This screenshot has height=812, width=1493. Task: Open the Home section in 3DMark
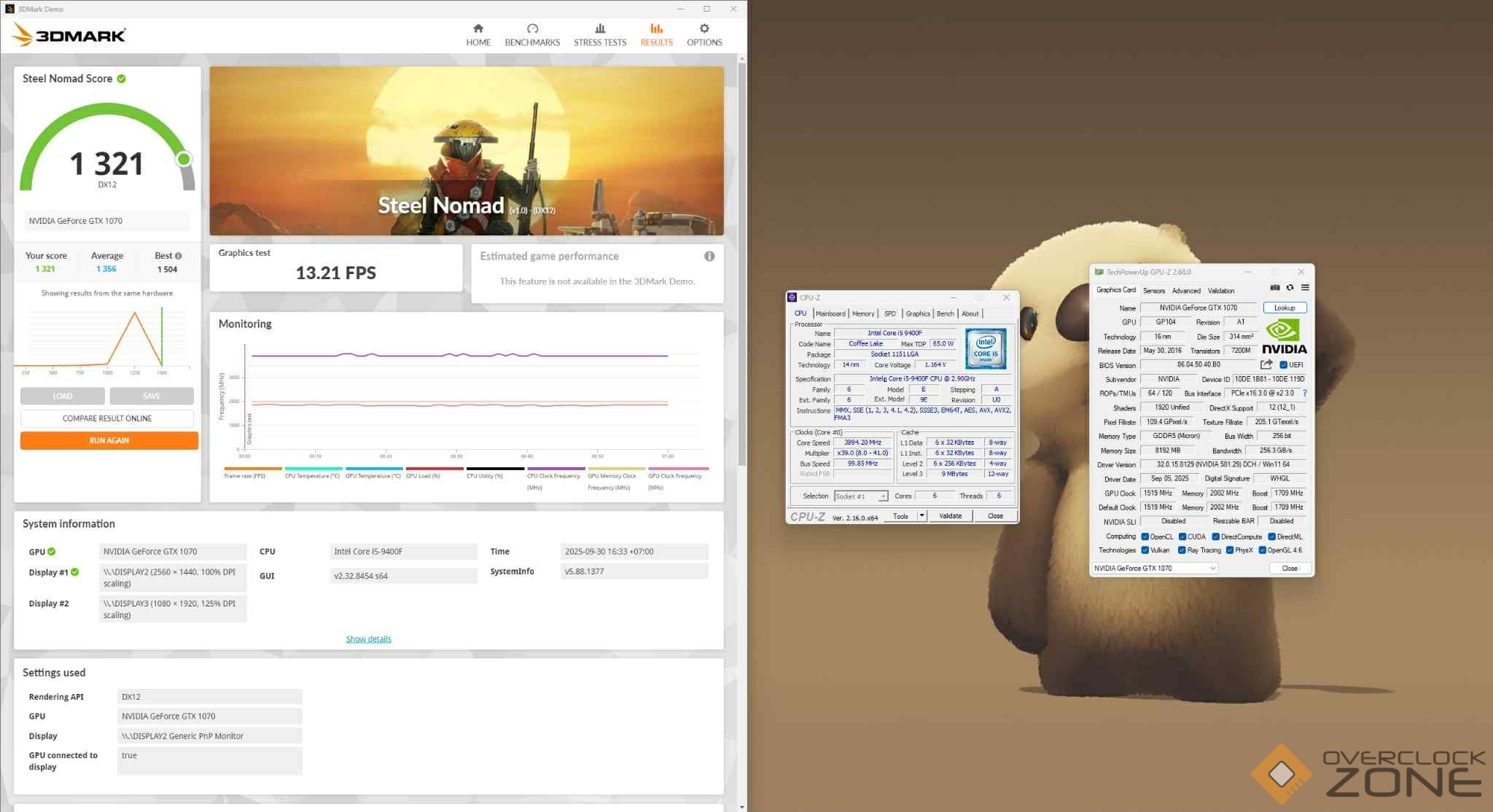pyautogui.click(x=478, y=34)
